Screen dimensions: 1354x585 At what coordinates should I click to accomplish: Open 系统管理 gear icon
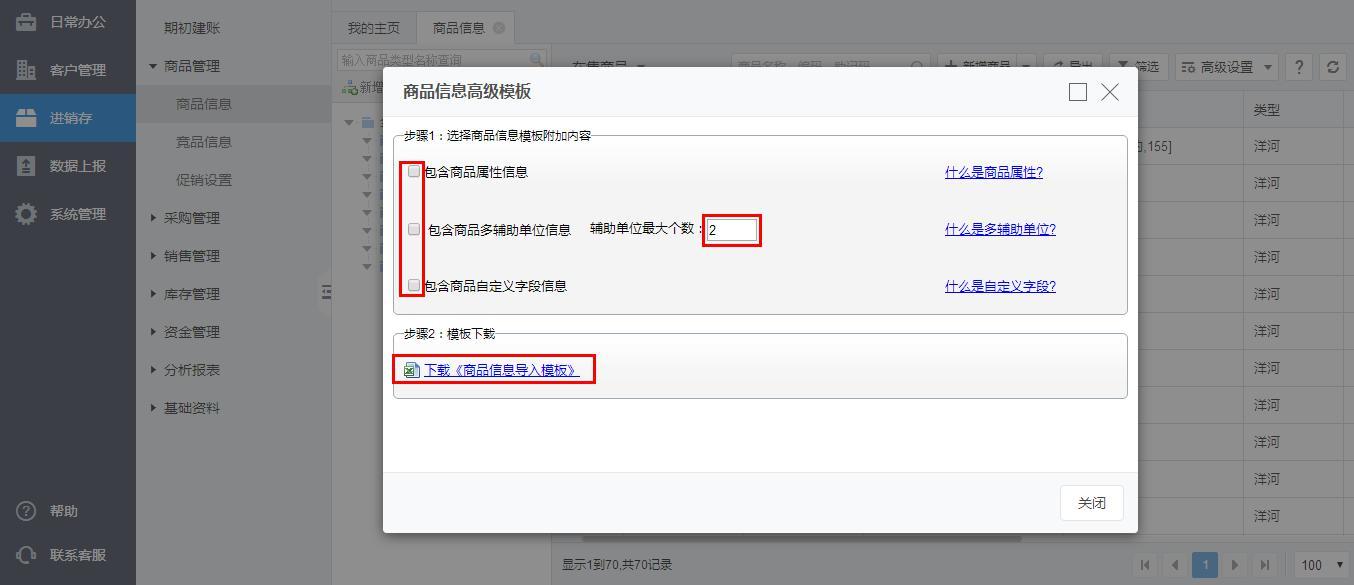click(x=26, y=214)
